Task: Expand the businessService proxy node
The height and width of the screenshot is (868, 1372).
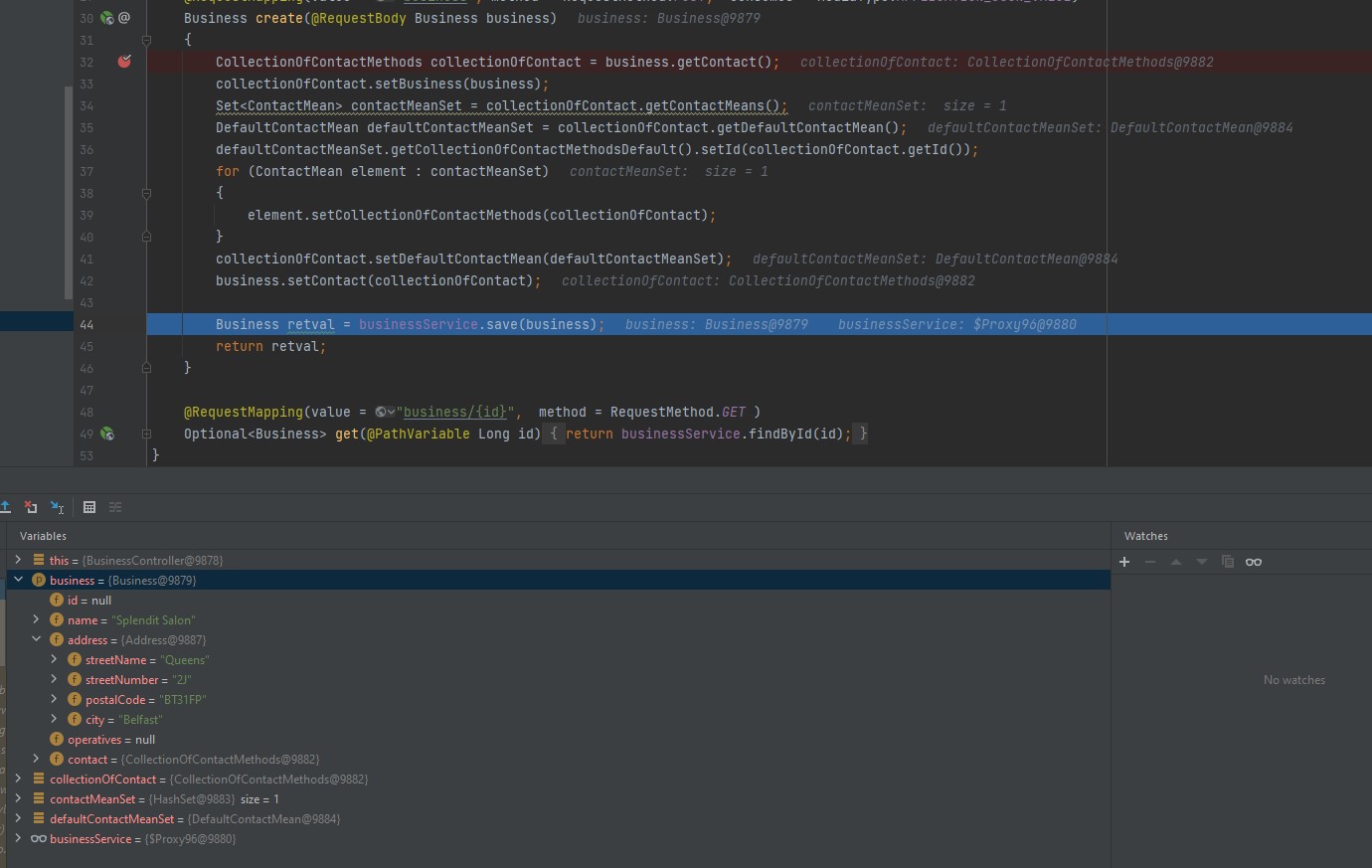Action: 18,839
